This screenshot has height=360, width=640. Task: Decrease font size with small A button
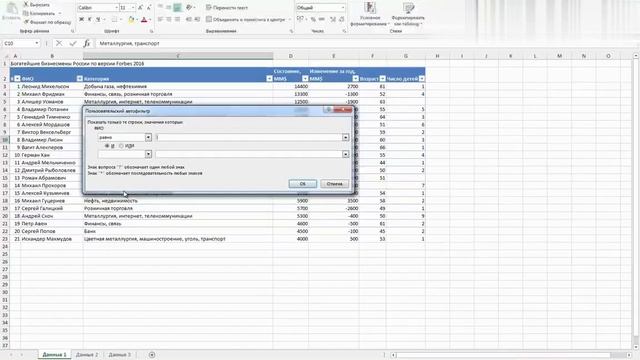[x=149, y=8]
